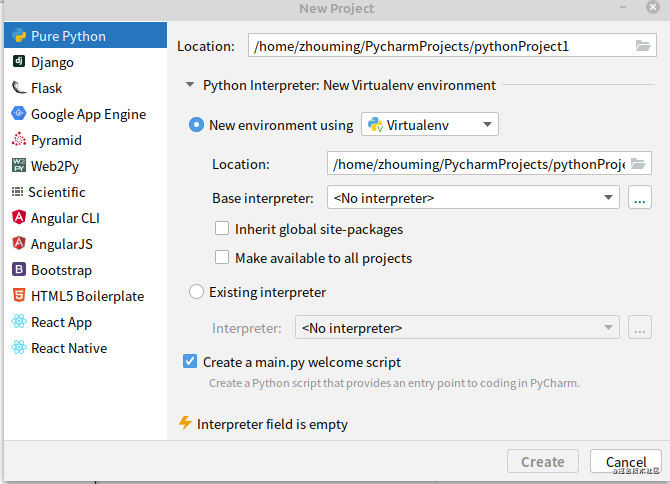Check Make available to all projects
This screenshot has height=484, width=670.
[222, 258]
